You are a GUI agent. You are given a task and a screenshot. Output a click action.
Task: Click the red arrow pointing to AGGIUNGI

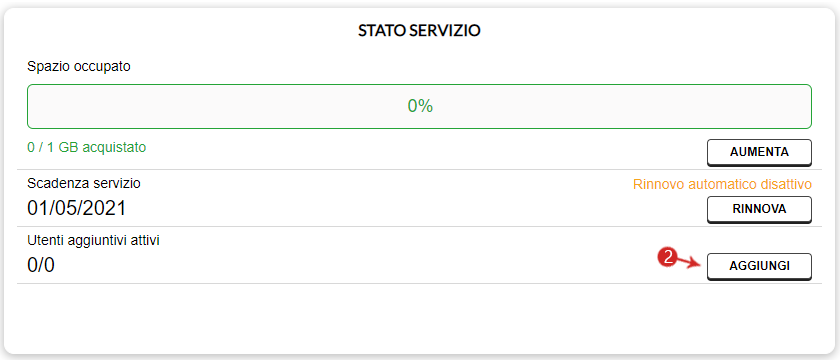click(x=688, y=262)
